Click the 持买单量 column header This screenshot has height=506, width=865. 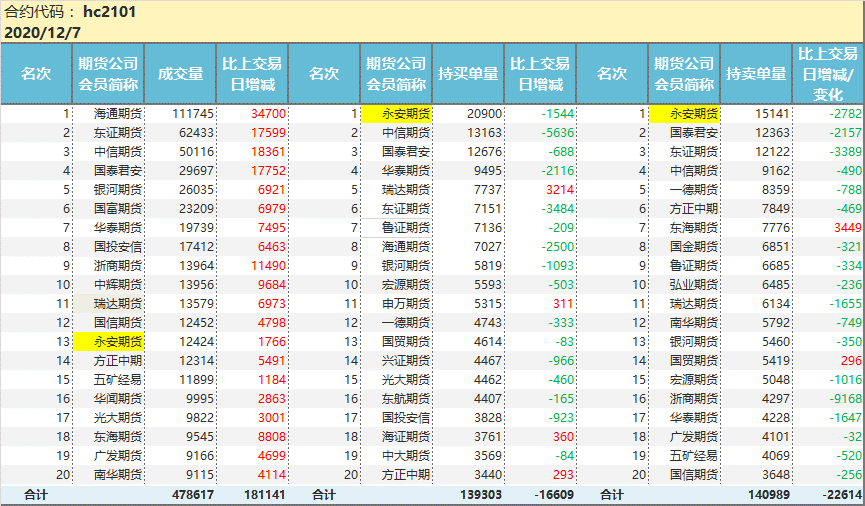(x=468, y=73)
